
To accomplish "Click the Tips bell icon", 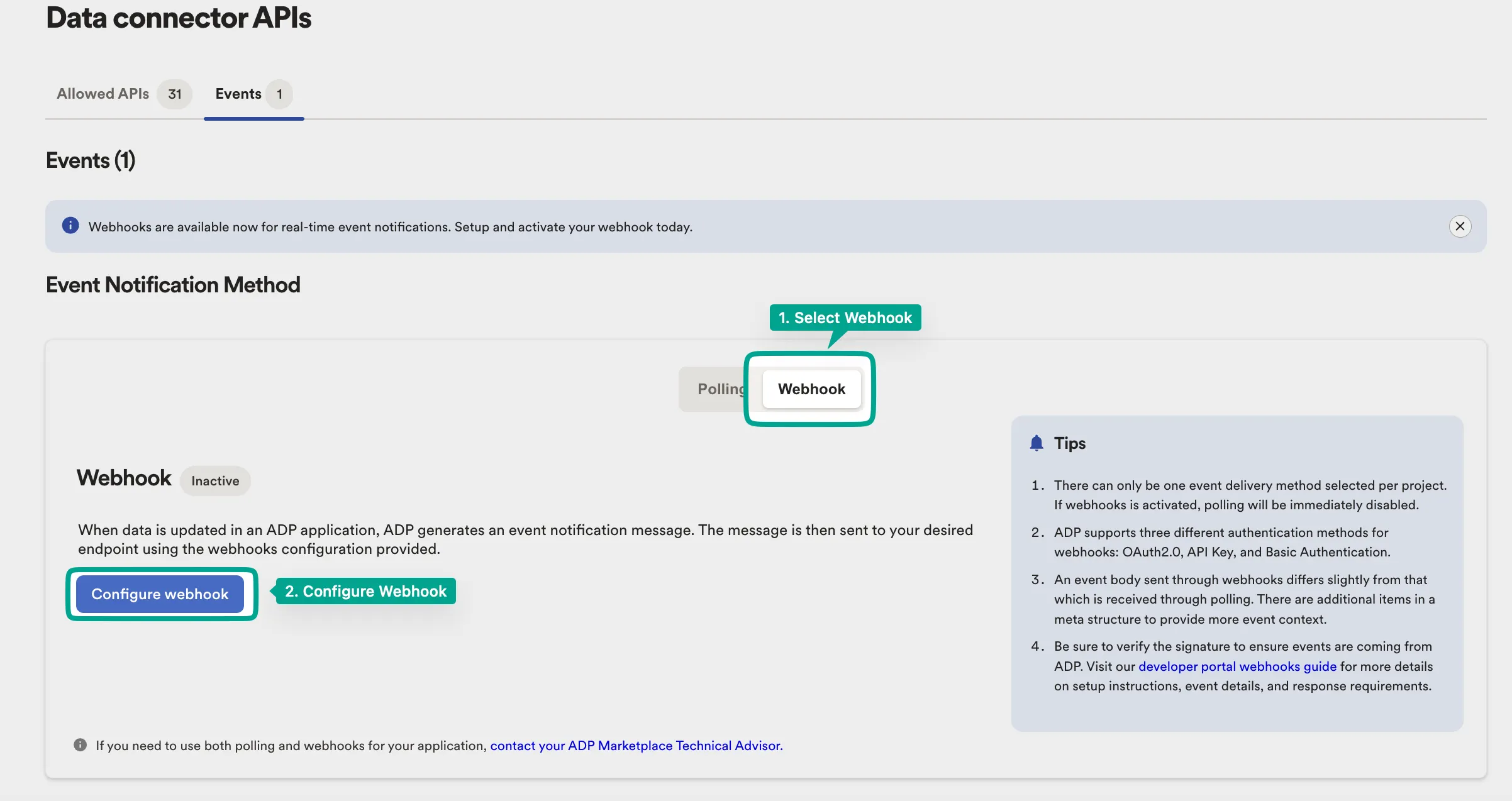I will click(1037, 443).
